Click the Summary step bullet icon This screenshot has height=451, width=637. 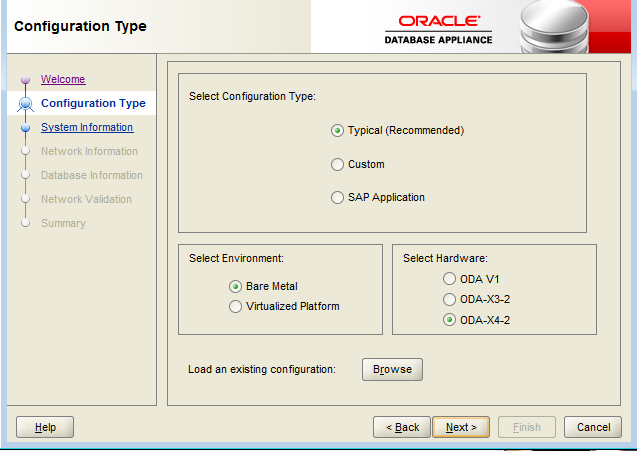(x=26, y=223)
